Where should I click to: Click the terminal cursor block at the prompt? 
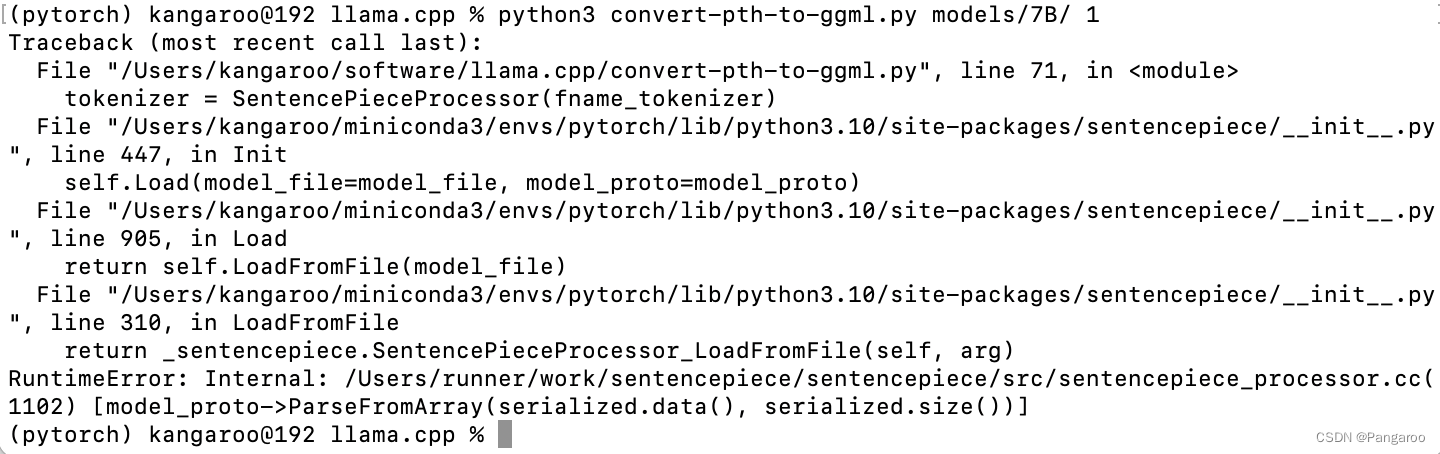click(504, 435)
